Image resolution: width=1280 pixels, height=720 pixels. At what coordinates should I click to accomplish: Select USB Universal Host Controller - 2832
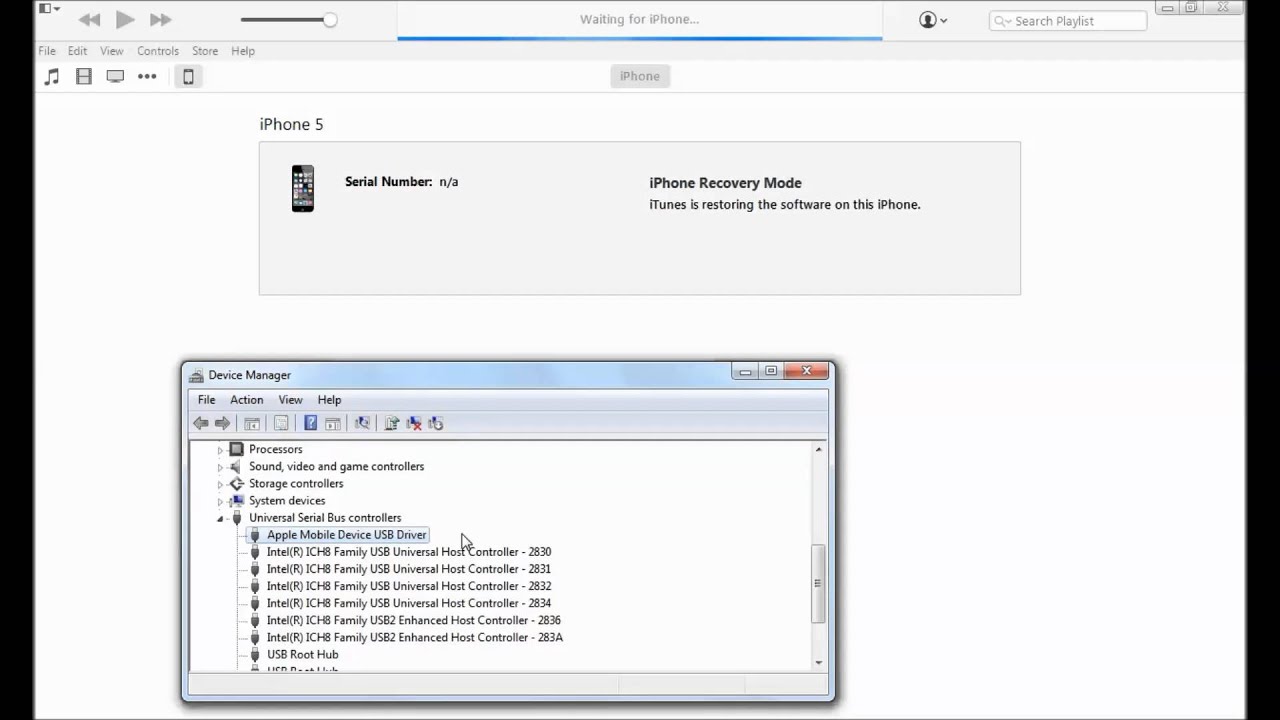click(409, 586)
